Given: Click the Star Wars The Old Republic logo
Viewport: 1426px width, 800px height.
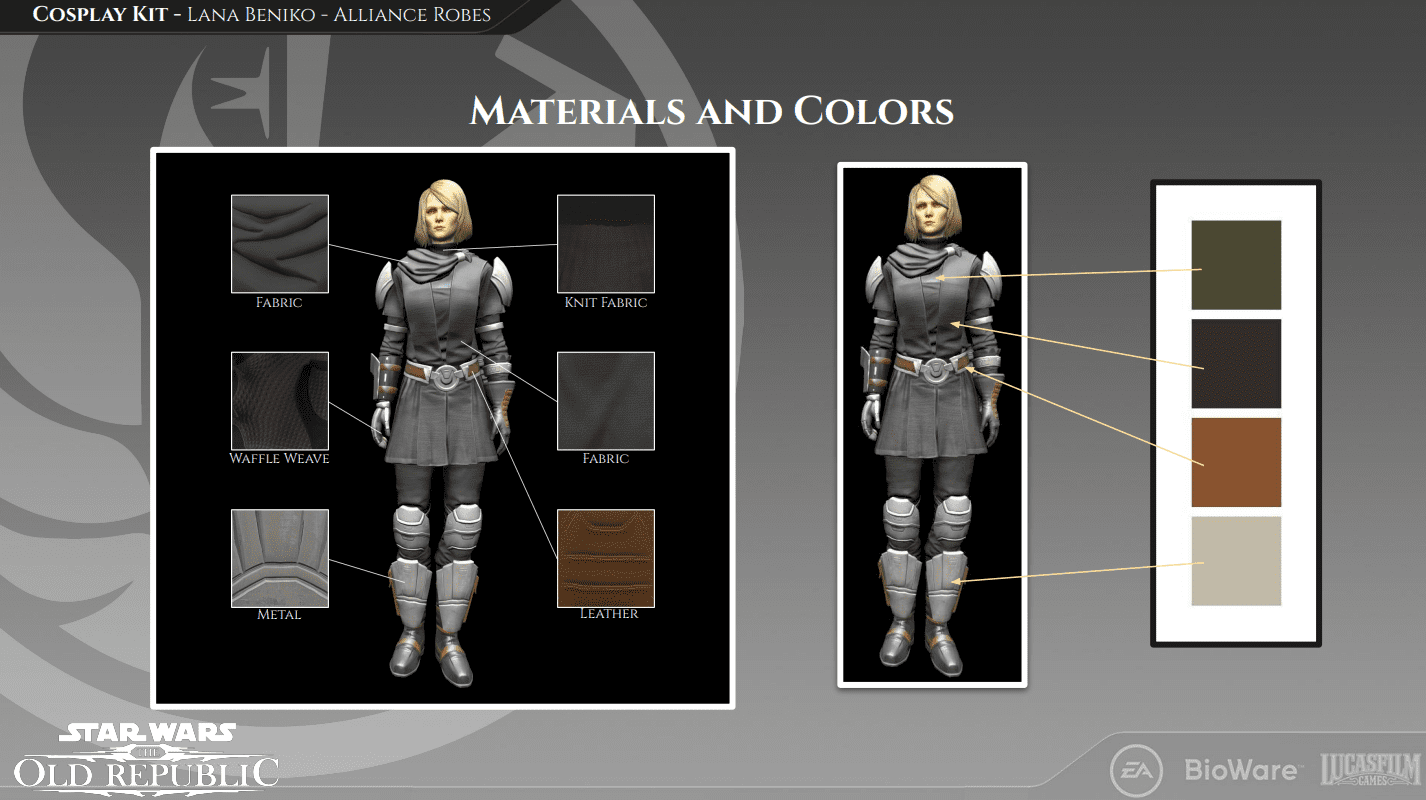Looking at the screenshot, I should [146, 759].
